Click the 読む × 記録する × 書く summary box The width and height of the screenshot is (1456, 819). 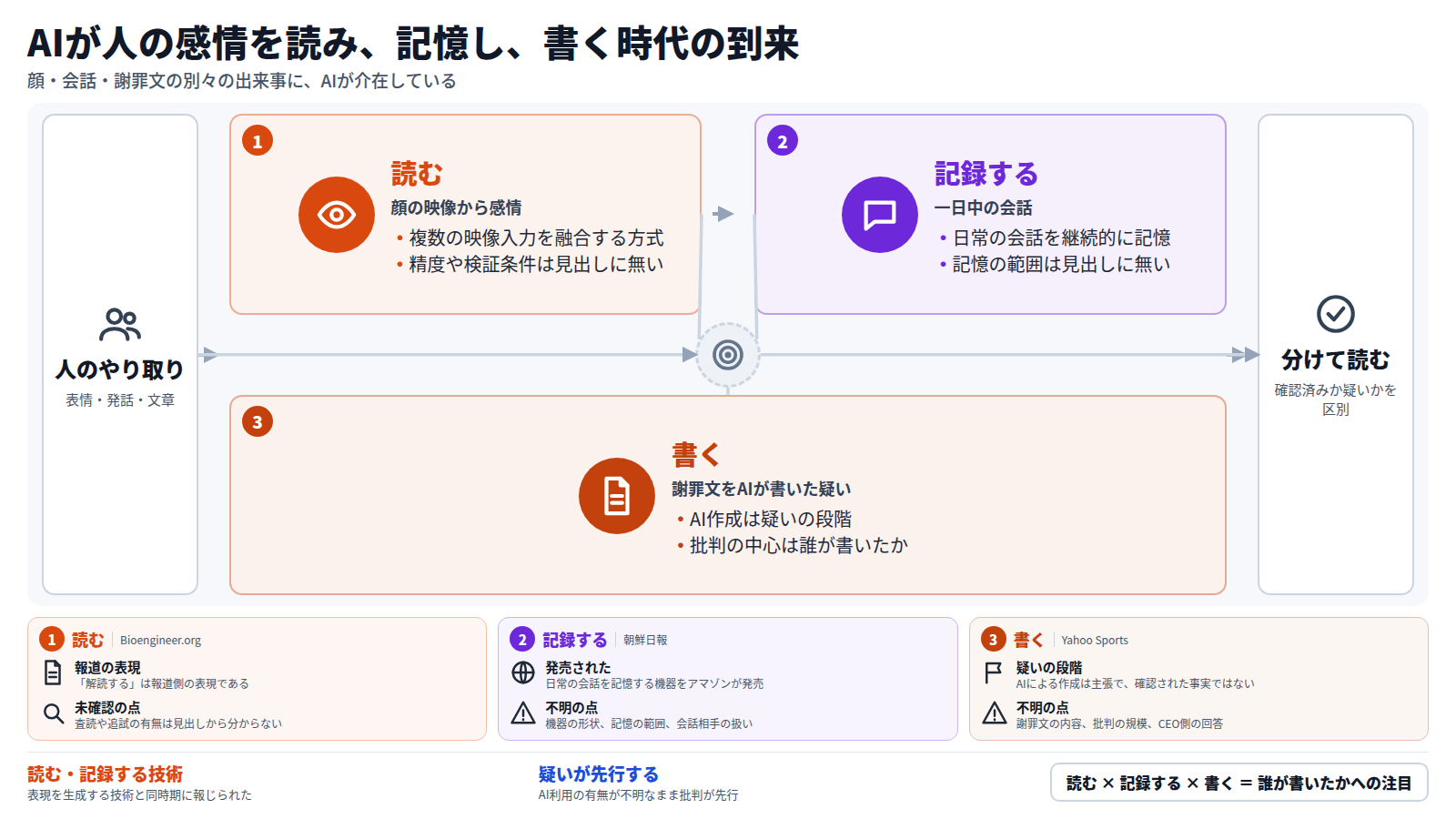[x=1239, y=783]
